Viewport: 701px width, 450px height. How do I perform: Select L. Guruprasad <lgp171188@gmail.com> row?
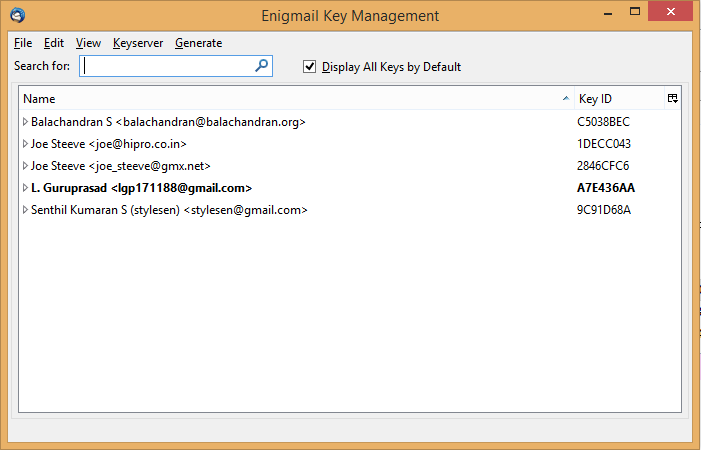point(350,188)
